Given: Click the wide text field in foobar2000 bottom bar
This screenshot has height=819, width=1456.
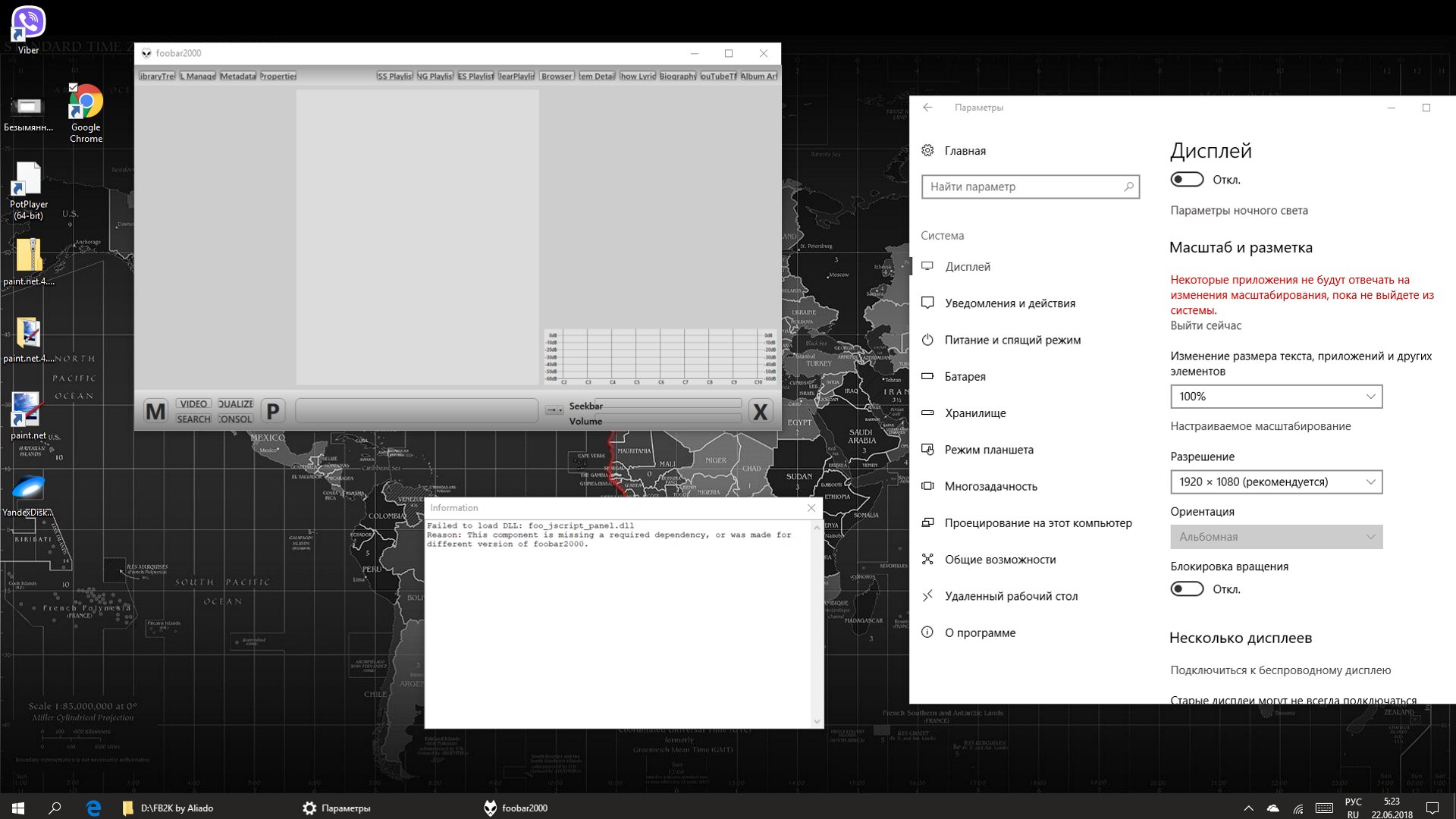Looking at the screenshot, I should click(416, 410).
